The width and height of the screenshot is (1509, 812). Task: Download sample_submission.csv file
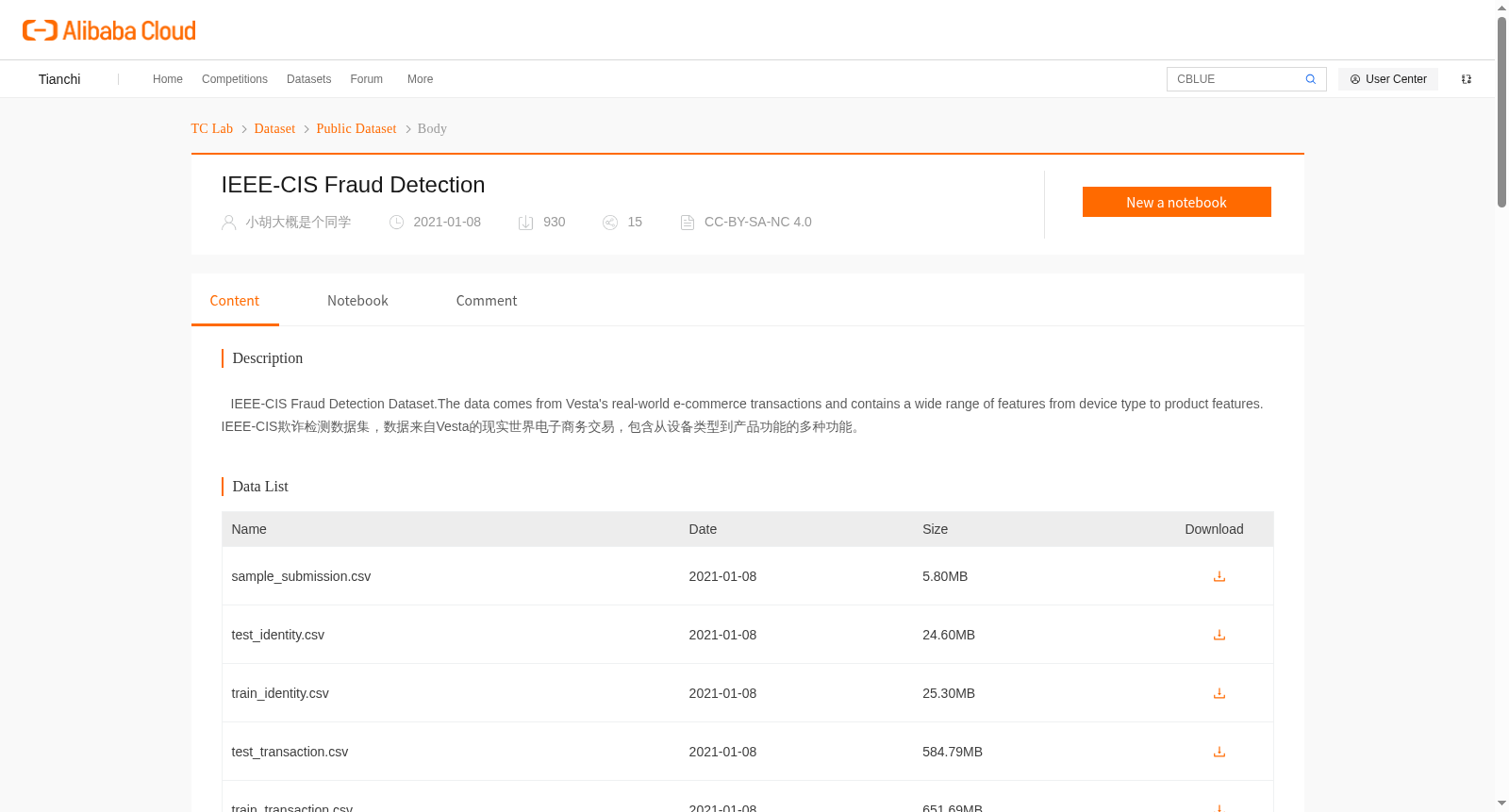(x=1219, y=576)
